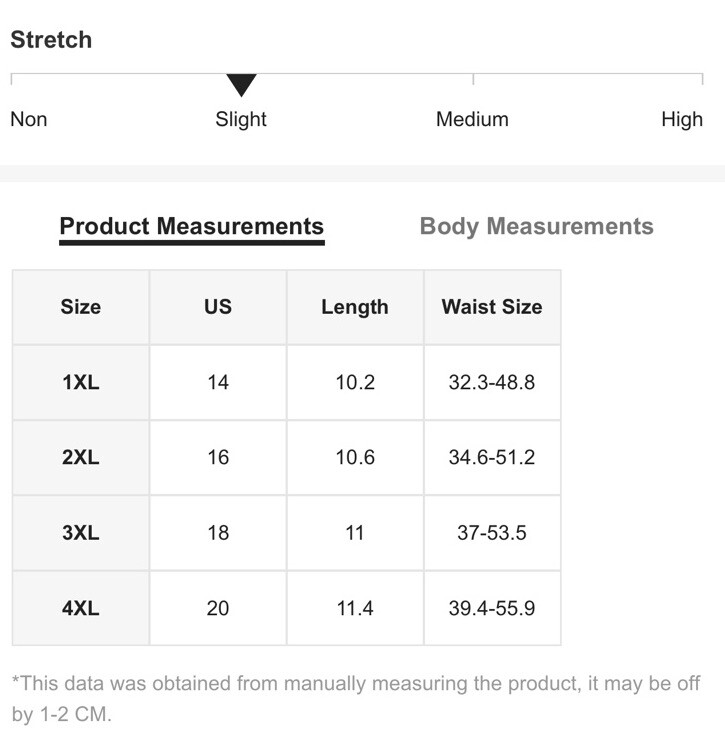Click the High stretch label
The height and width of the screenshot is (749, 725).
tap(682, 119)
